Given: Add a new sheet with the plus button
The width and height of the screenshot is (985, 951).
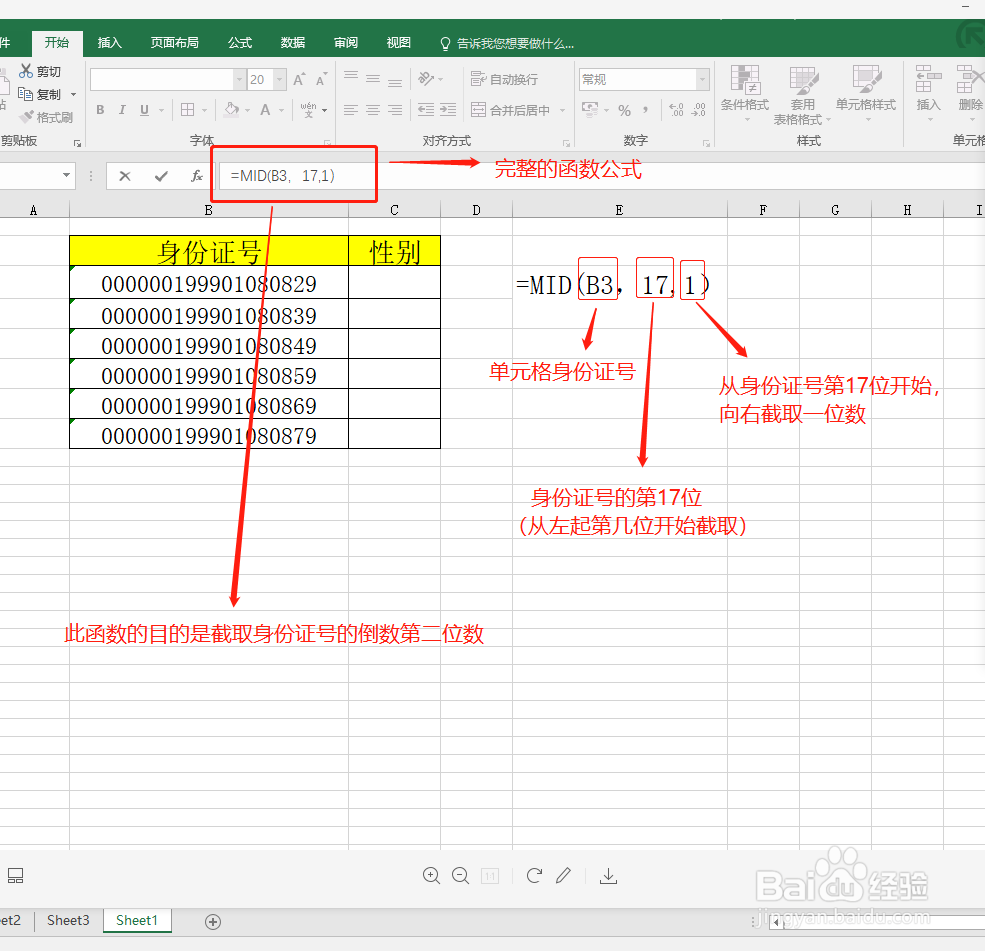Looking at the screenshot, I should tap(213, 921).
